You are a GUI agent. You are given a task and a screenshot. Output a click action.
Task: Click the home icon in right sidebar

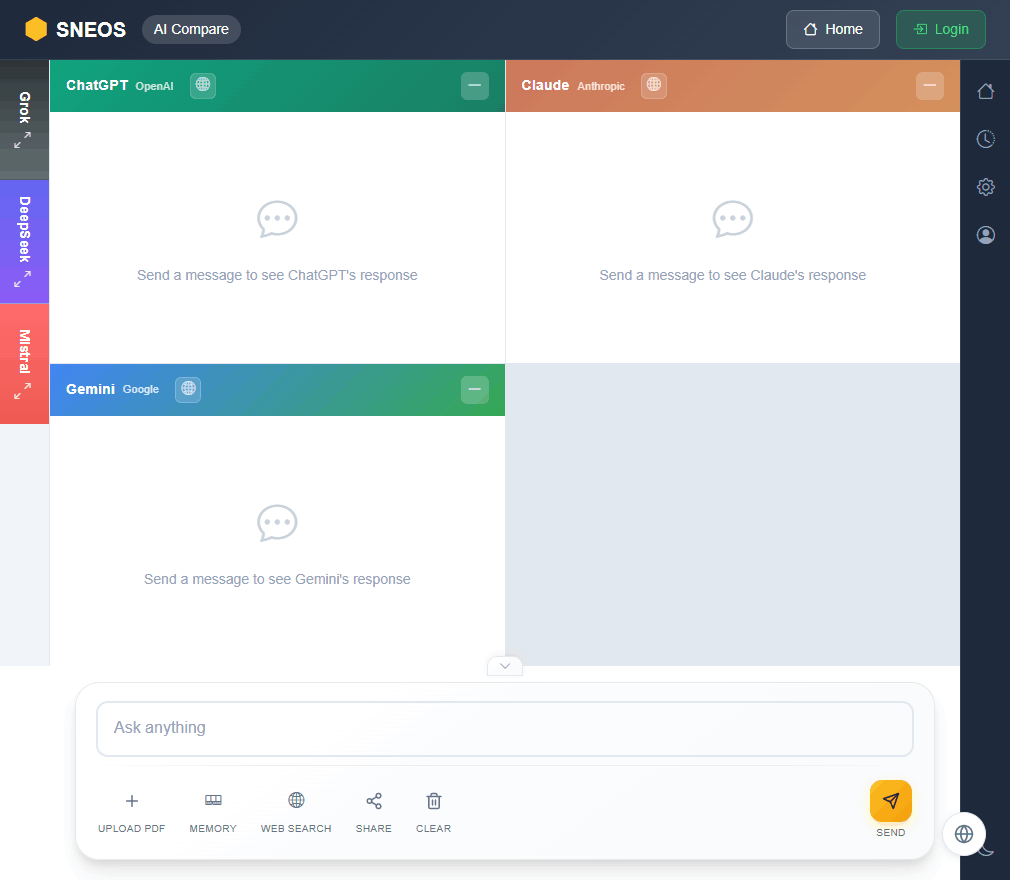click(985, 91)
